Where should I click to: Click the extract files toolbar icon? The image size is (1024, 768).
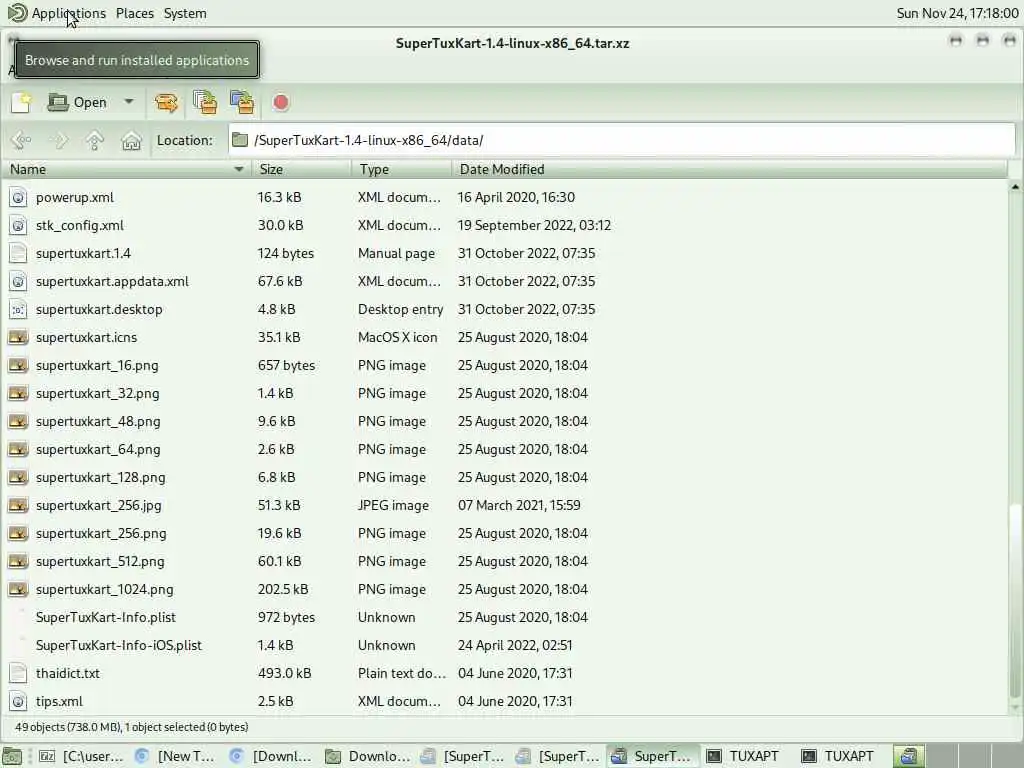(x=166, y=103)
